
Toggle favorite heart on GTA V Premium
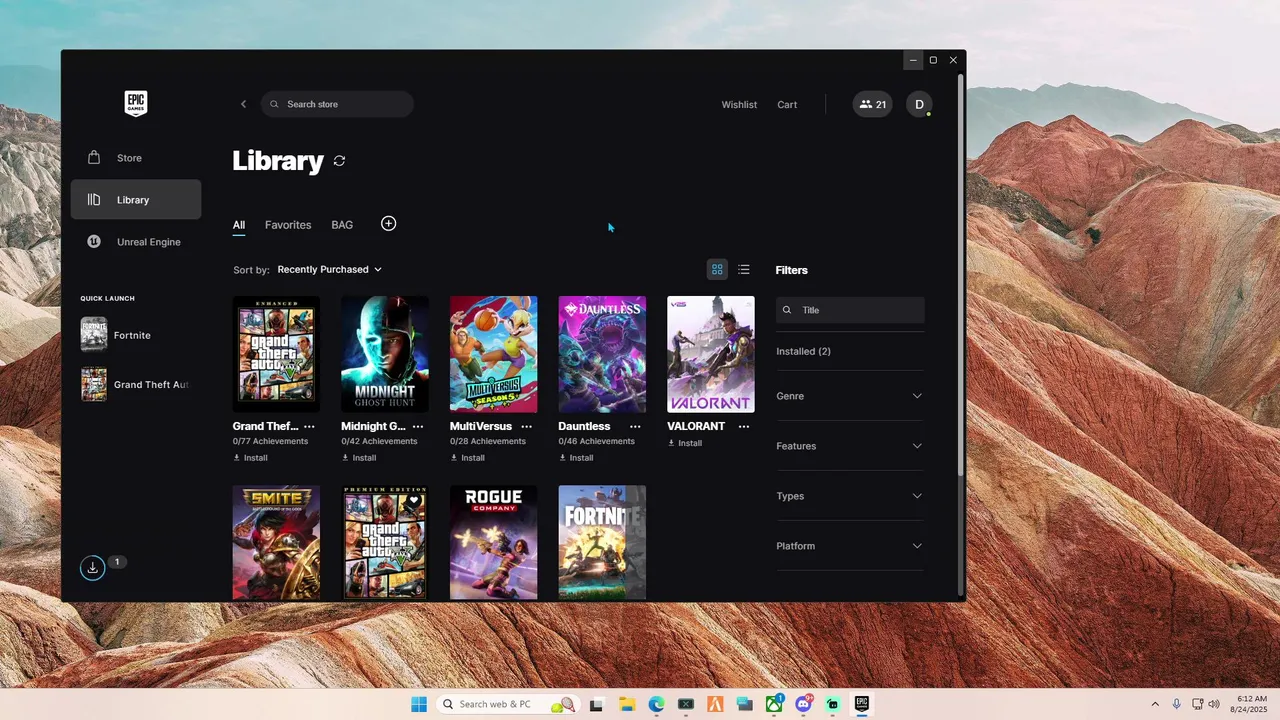(414, 500)
